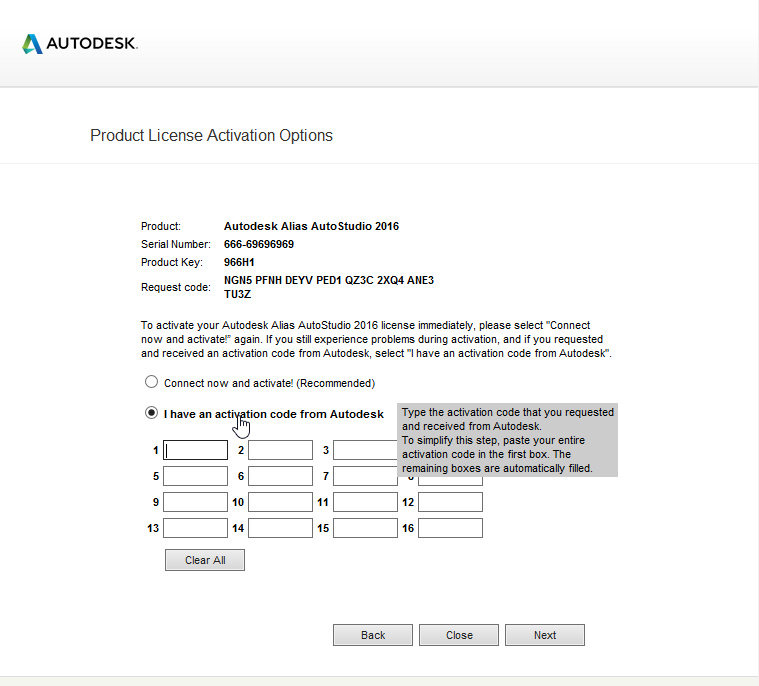Image resolution: width=759 pixels, height=686 pixels.
Task: Click activation code box 3
Action: [x=365, y=450]
